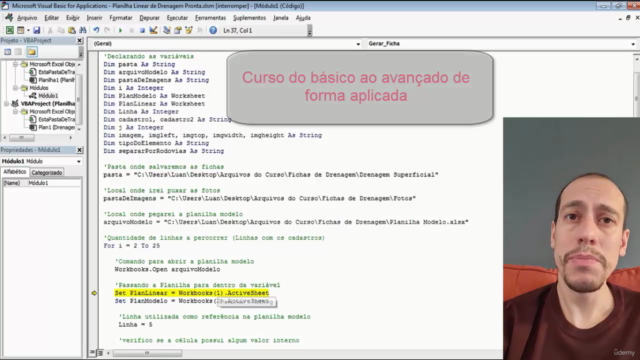Open the Object Browser toolbar icon
The image size is (640, 360).
(189, 30)
